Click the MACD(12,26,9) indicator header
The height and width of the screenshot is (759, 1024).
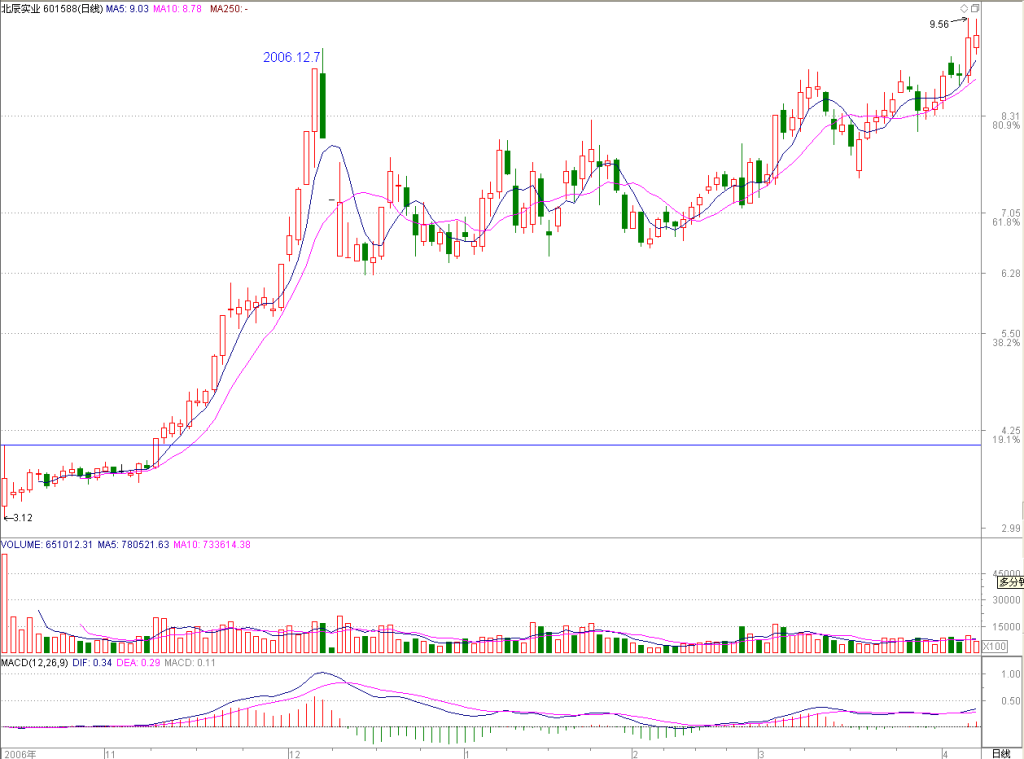point(35,662)
